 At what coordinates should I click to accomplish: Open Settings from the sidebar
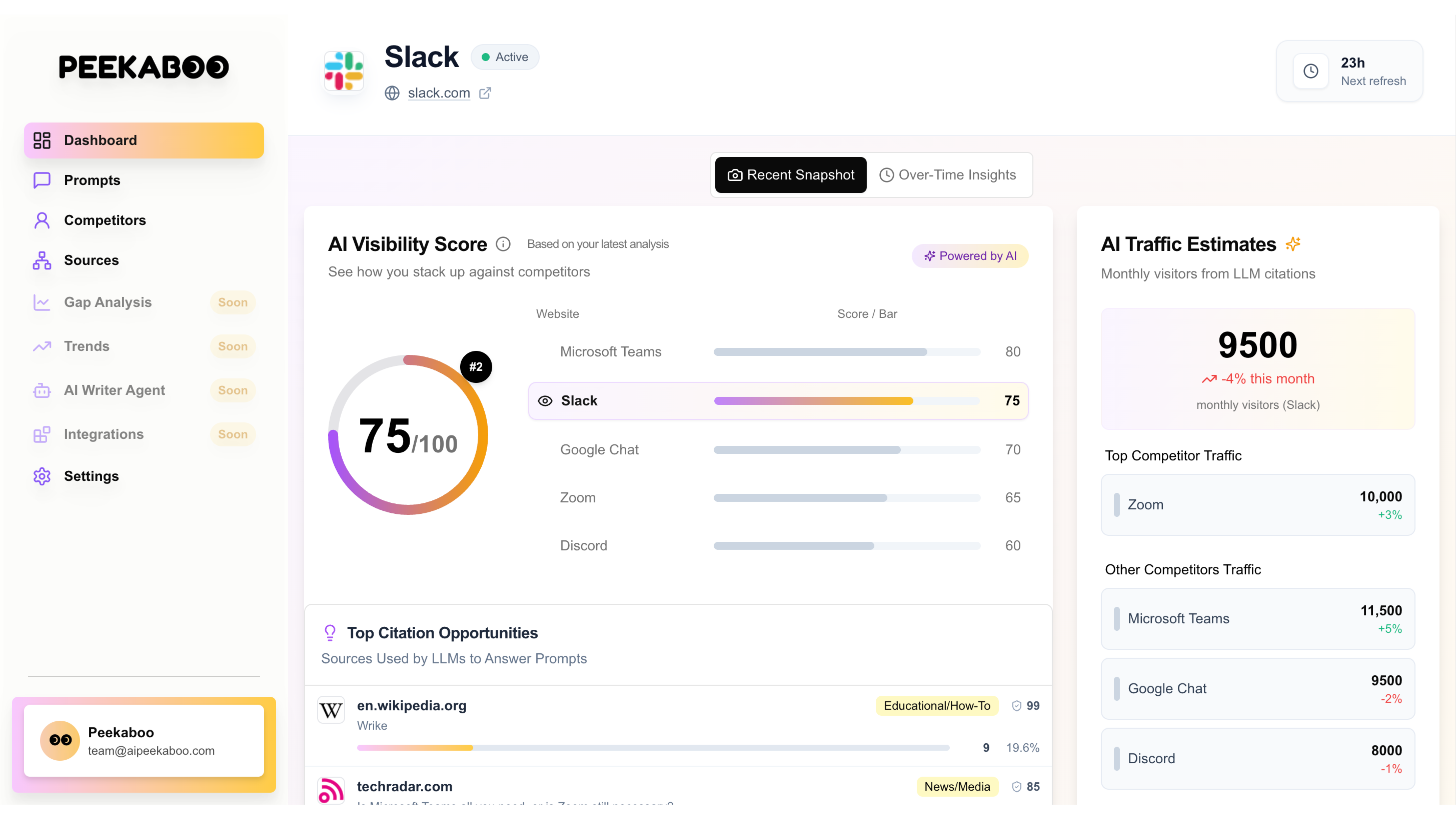(91, 476)
